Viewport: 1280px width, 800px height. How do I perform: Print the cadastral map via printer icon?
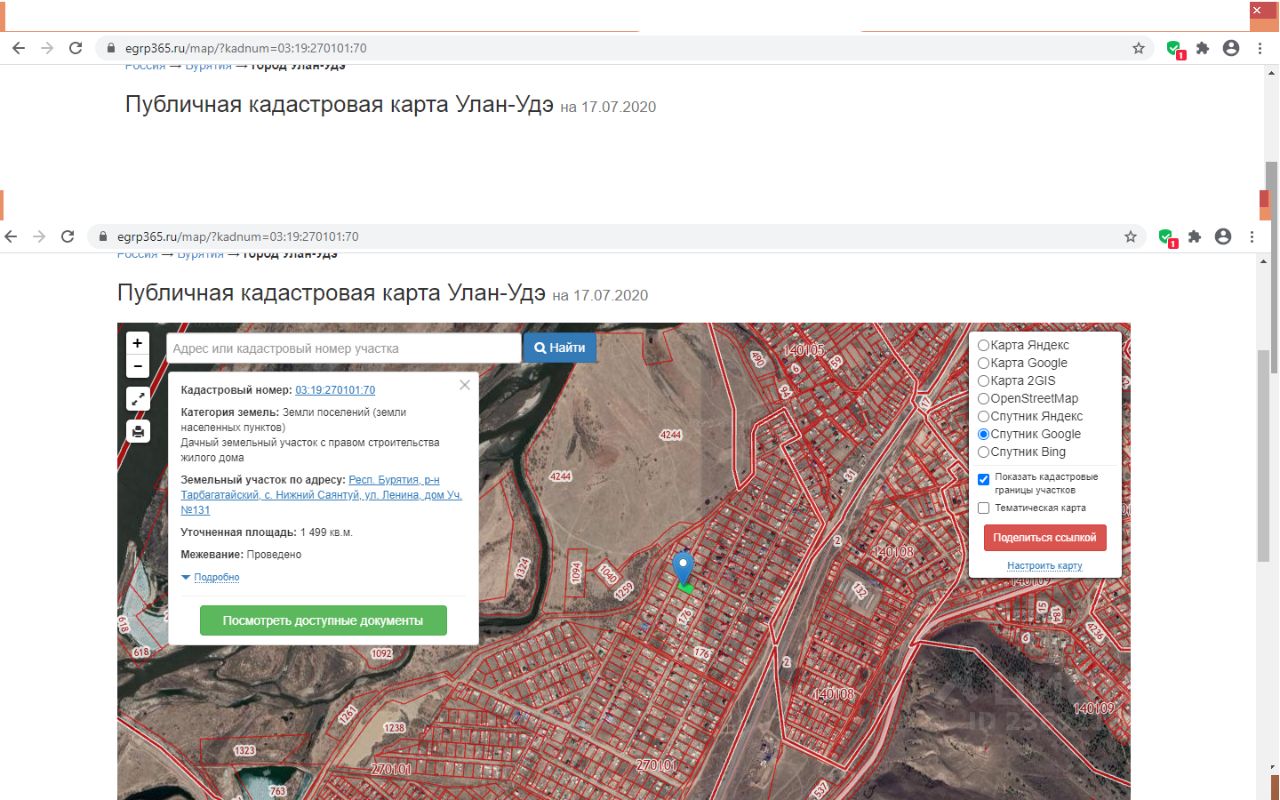tap(138, 431)
